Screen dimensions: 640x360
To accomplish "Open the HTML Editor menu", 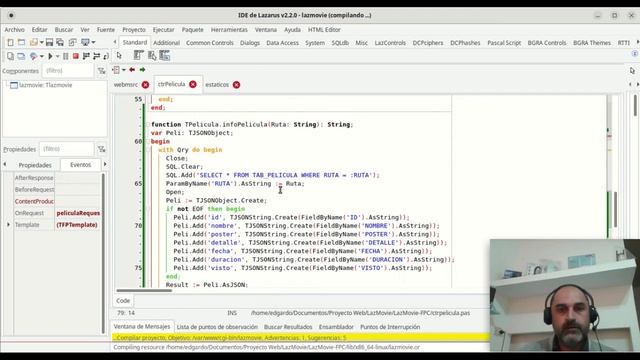I will click(x=324, y=30).
